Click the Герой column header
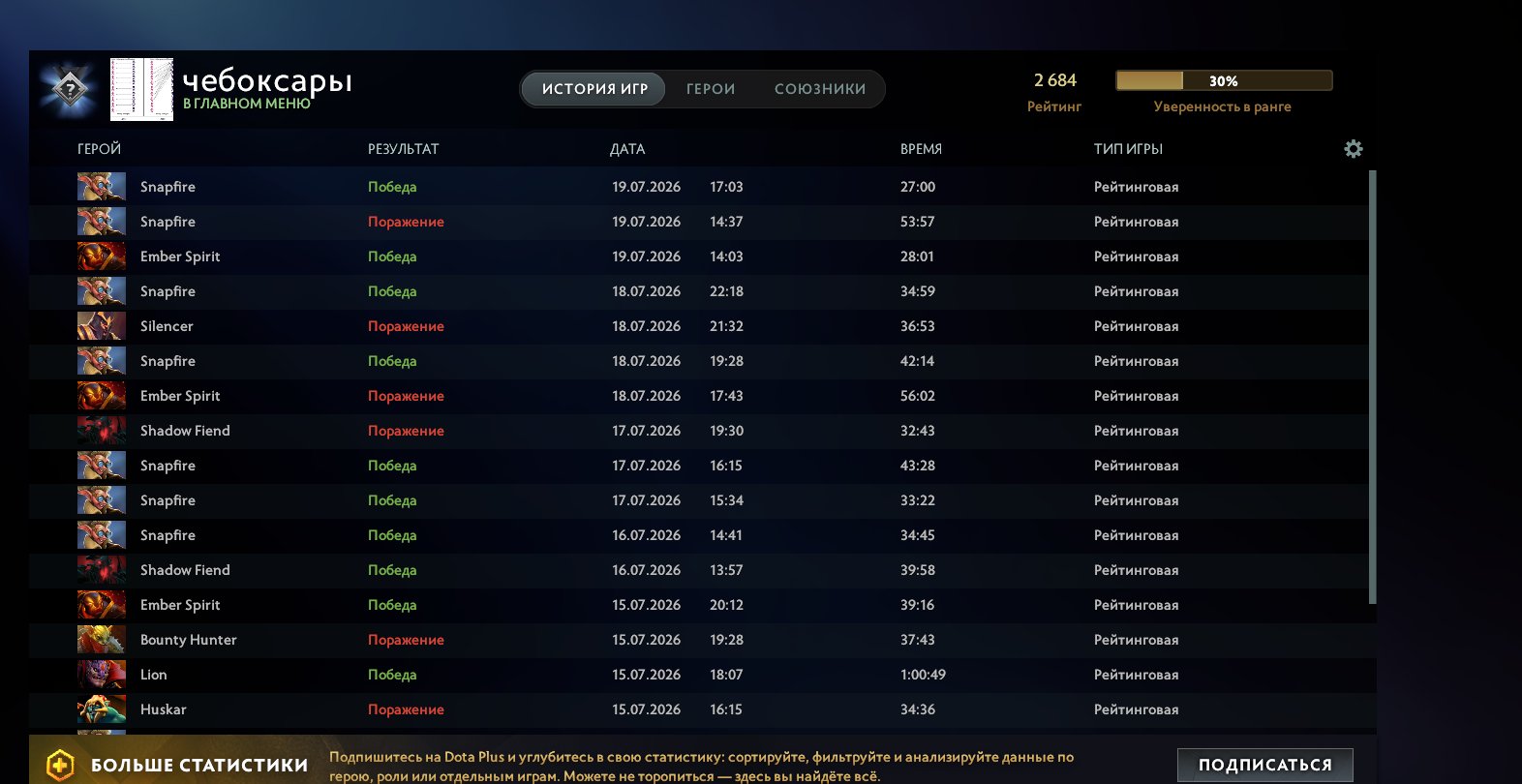 point(99,149)
